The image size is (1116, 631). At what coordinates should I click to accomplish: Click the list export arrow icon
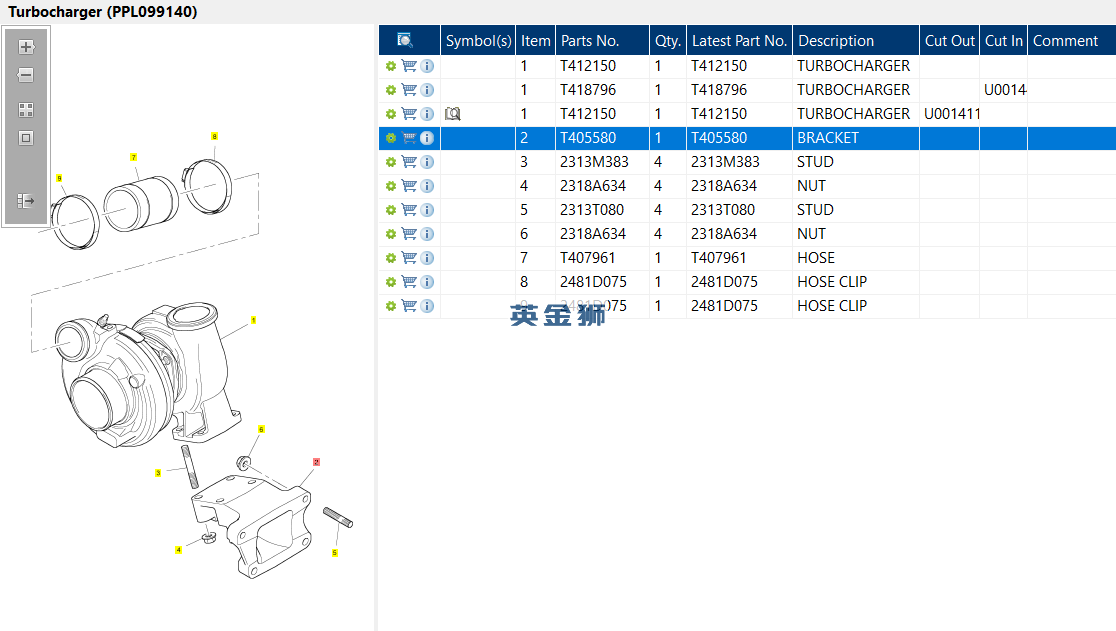(x=26, y=201)
